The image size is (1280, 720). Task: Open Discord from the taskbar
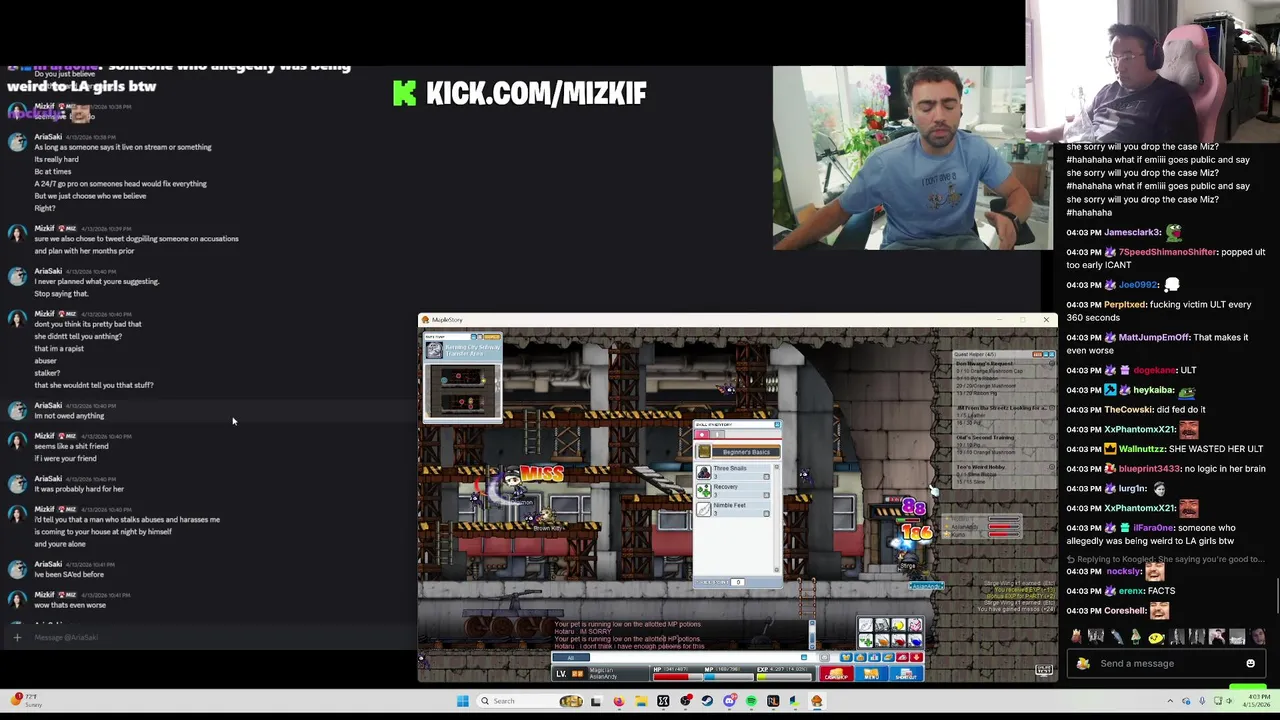pyautogui.click(x=729, y=701)
